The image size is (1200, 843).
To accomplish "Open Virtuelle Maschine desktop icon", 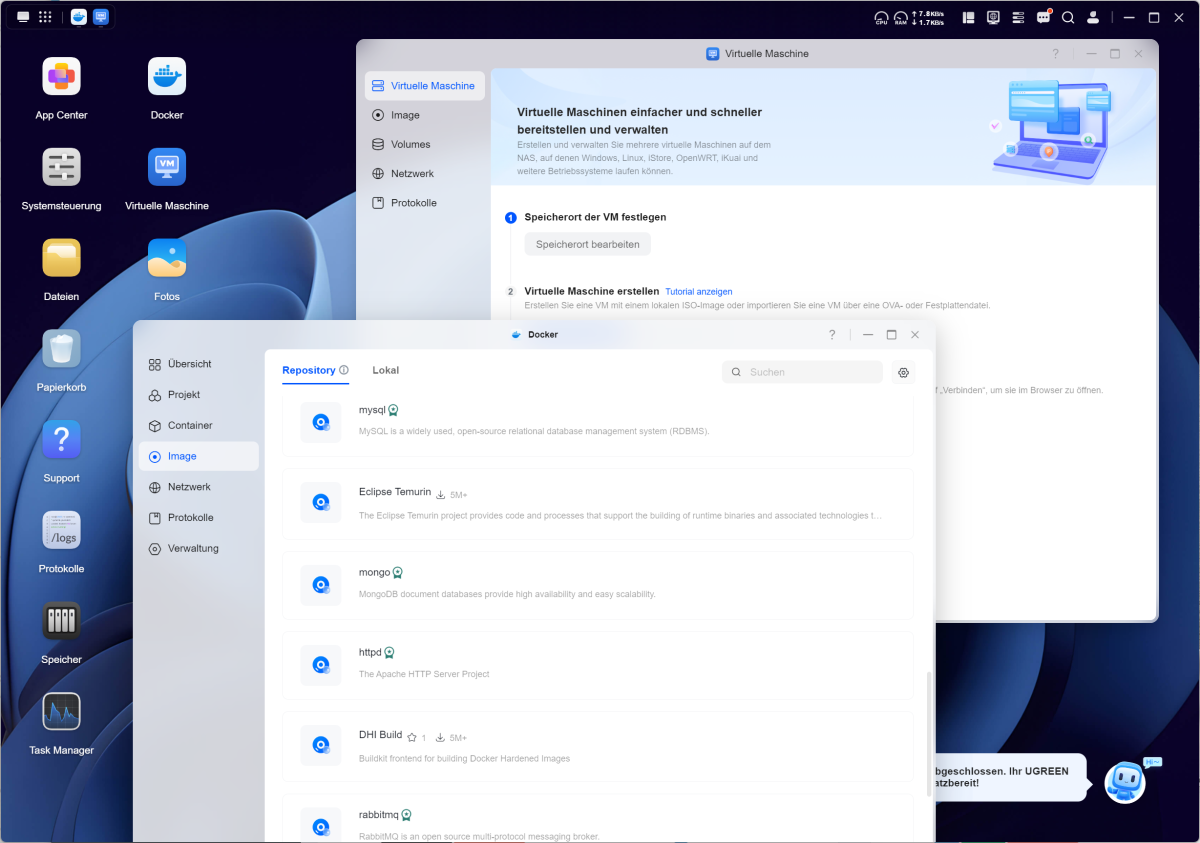I will coord(167,167).
